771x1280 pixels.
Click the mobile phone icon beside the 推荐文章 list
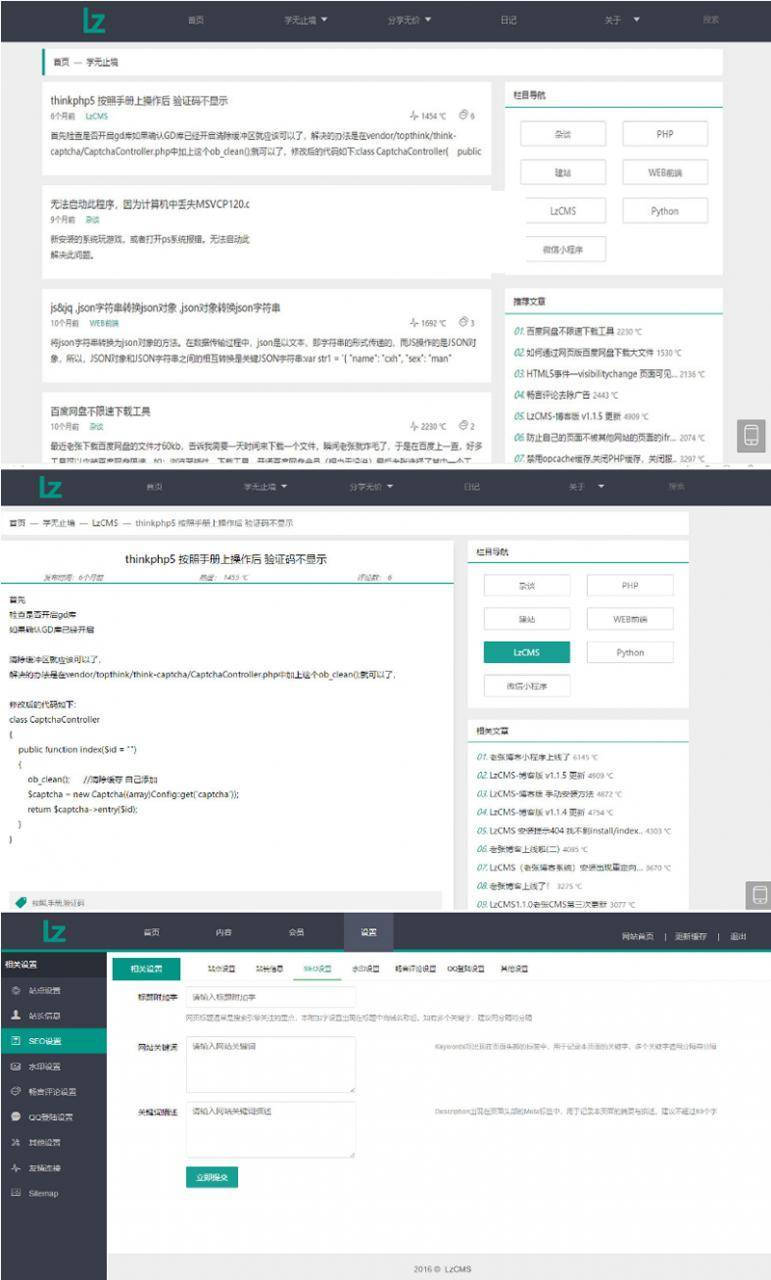(751, 436)
